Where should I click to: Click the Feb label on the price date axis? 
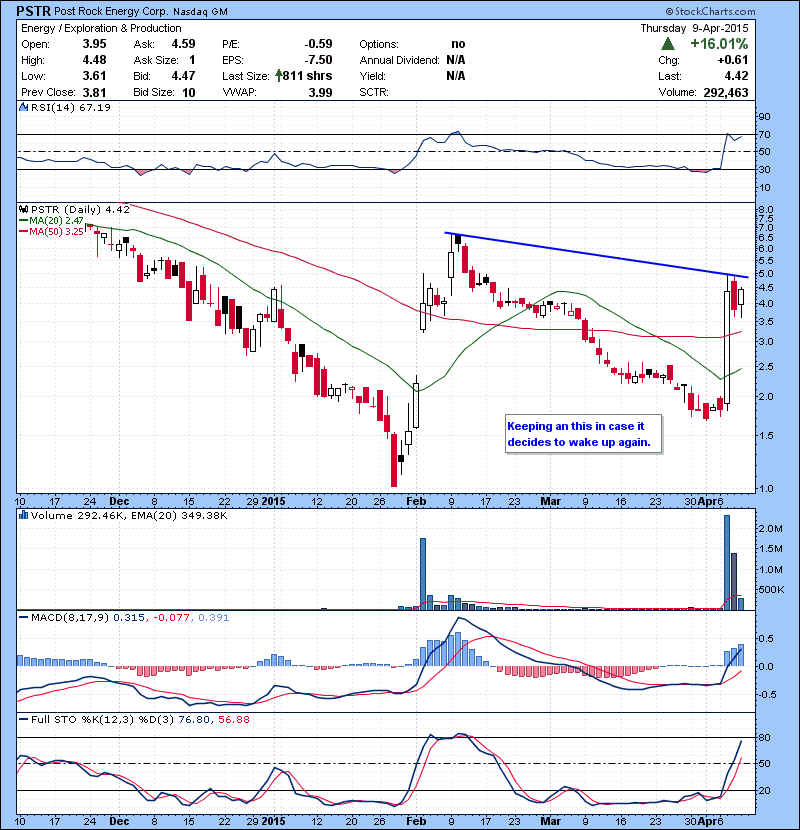point(416,501)
